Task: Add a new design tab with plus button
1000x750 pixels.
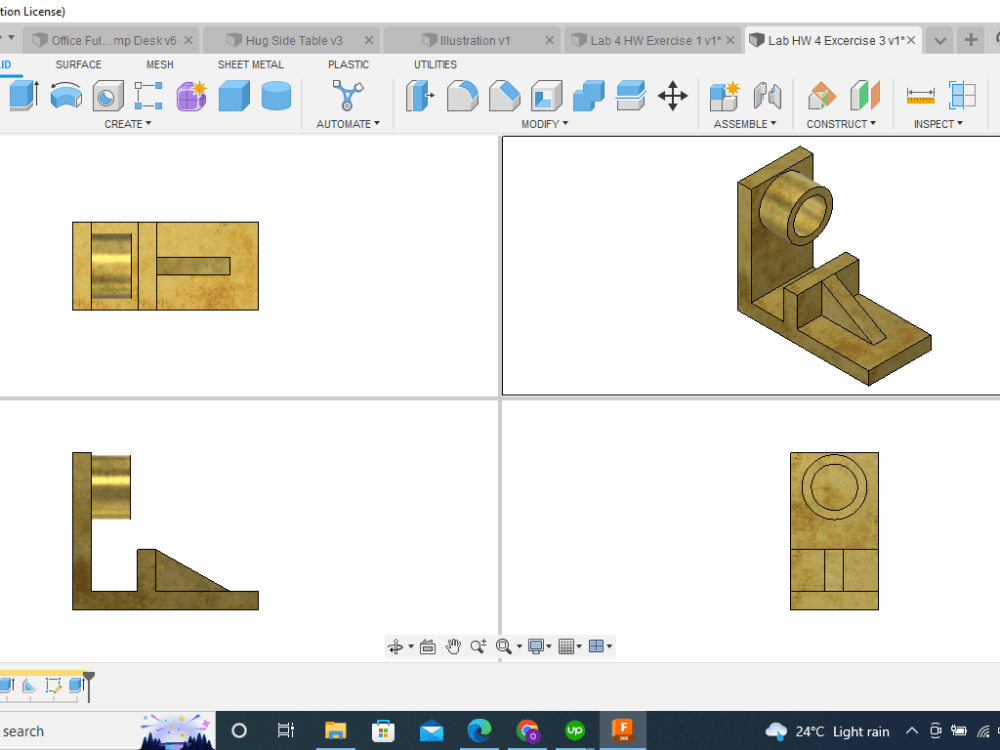Action: pos(971,40)
